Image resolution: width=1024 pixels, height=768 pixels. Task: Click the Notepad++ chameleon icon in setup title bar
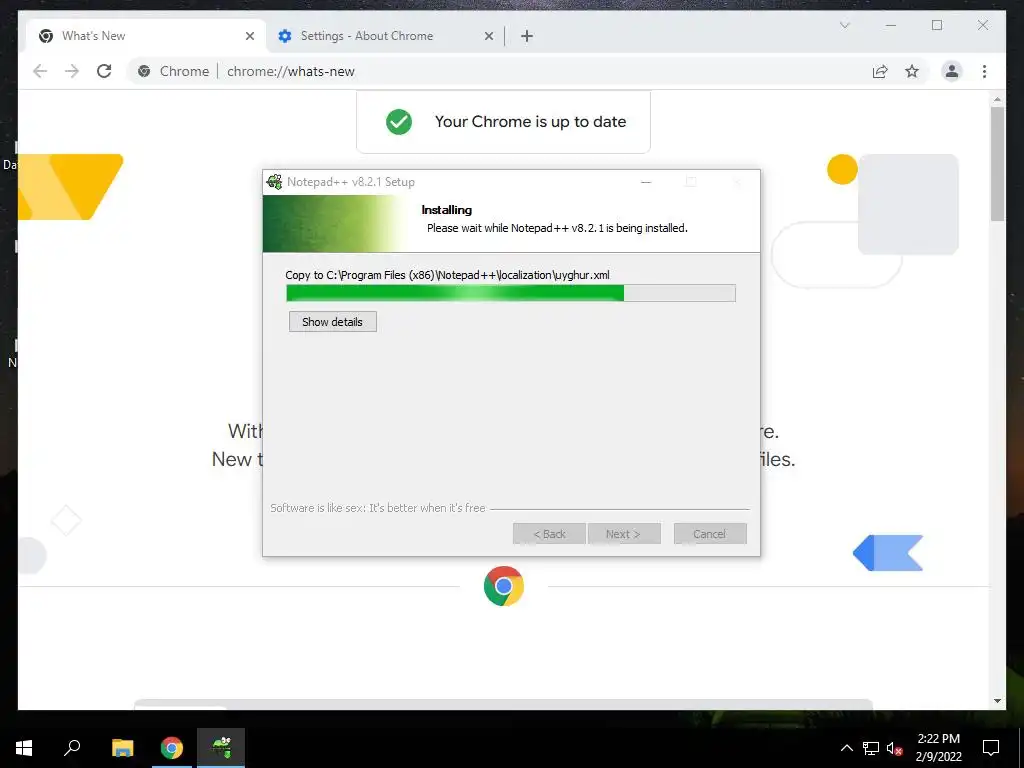(x=275, y=182)
